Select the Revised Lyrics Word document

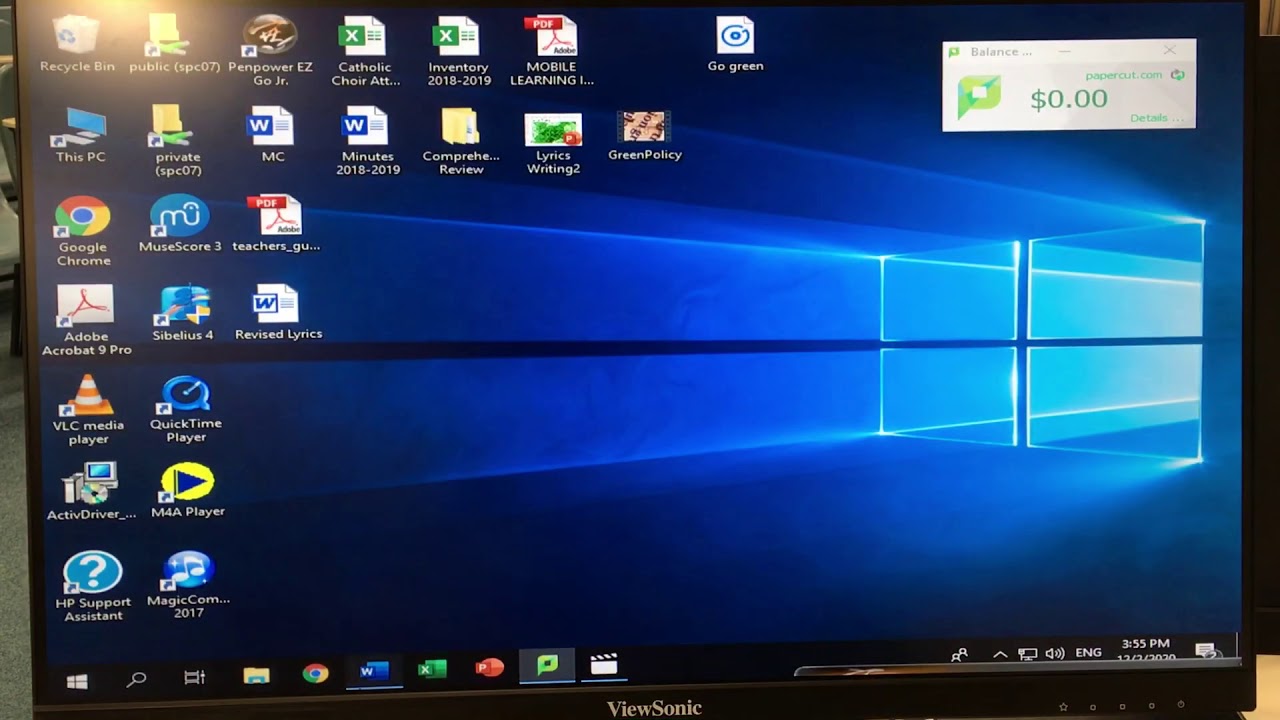point(278,313)
